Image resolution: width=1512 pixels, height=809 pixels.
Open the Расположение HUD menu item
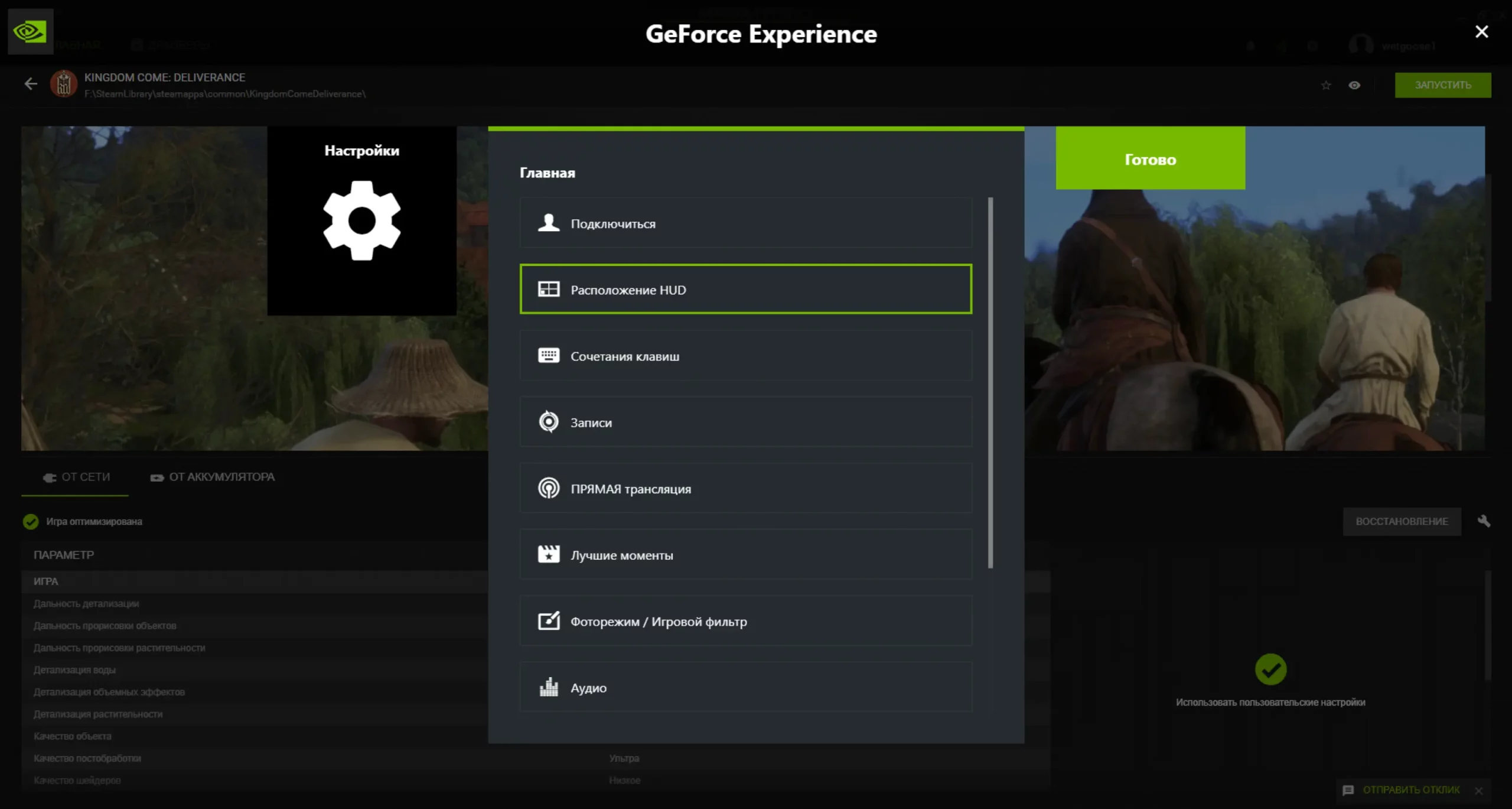pyautogui.click(x=745, y=290)
